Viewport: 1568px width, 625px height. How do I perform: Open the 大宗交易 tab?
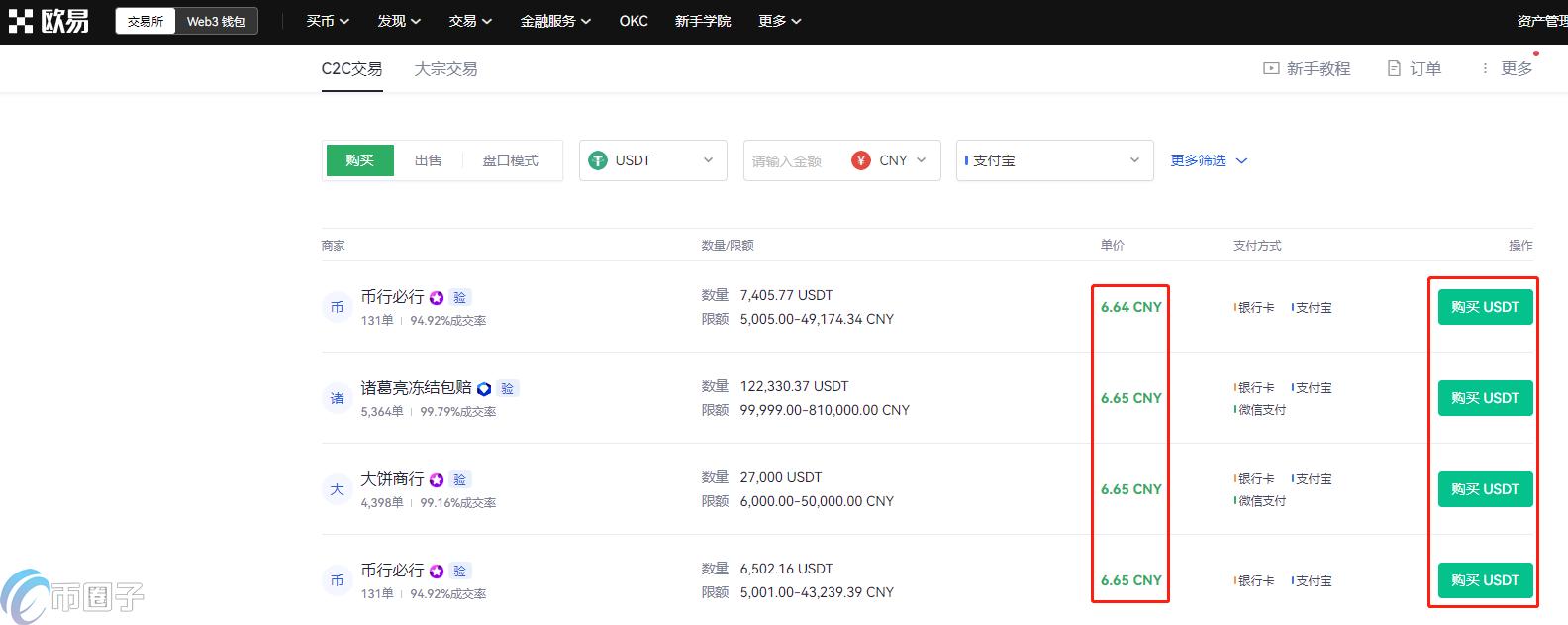coord(445,69)
